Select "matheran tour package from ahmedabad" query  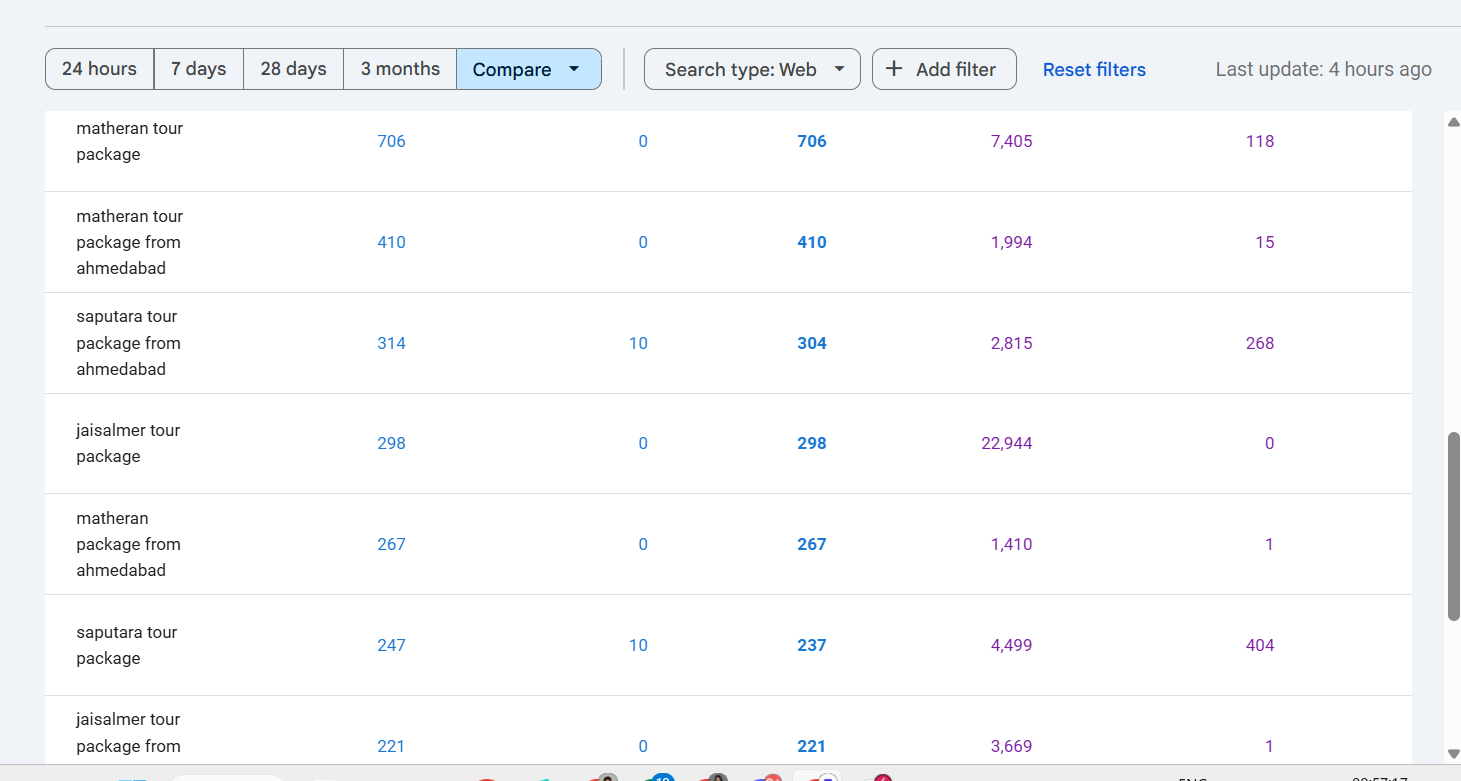(x=129, y=242)
